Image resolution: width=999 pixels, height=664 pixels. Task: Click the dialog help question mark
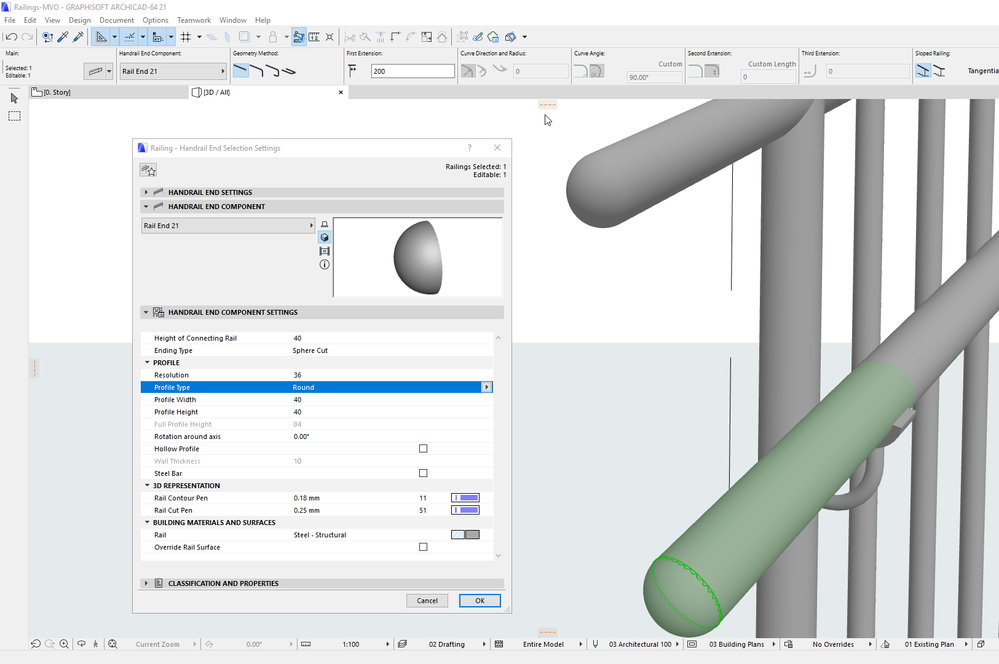[x=470, y=148]
